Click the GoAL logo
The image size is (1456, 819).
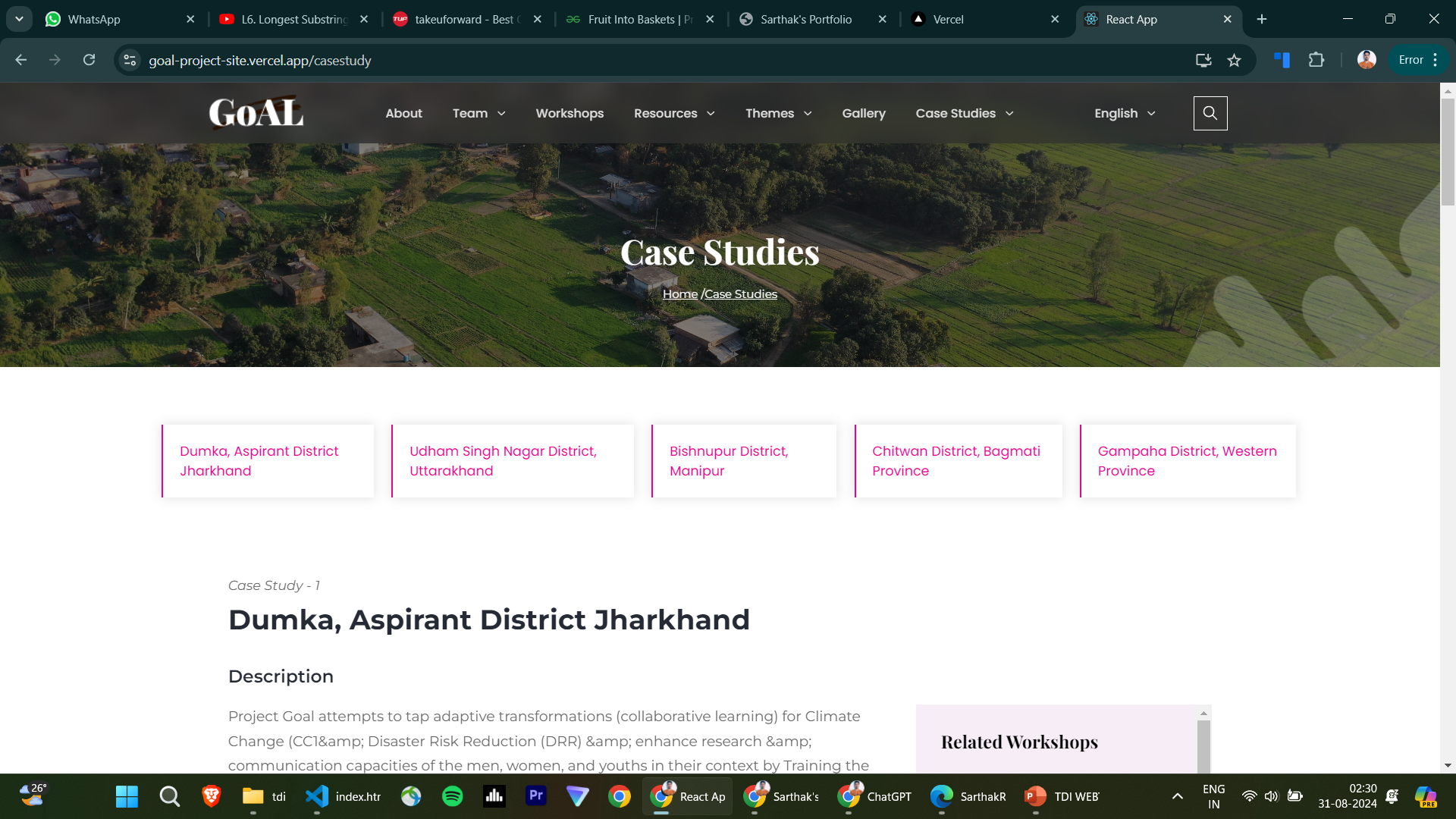pyautogui.click(x=256, y=113)
